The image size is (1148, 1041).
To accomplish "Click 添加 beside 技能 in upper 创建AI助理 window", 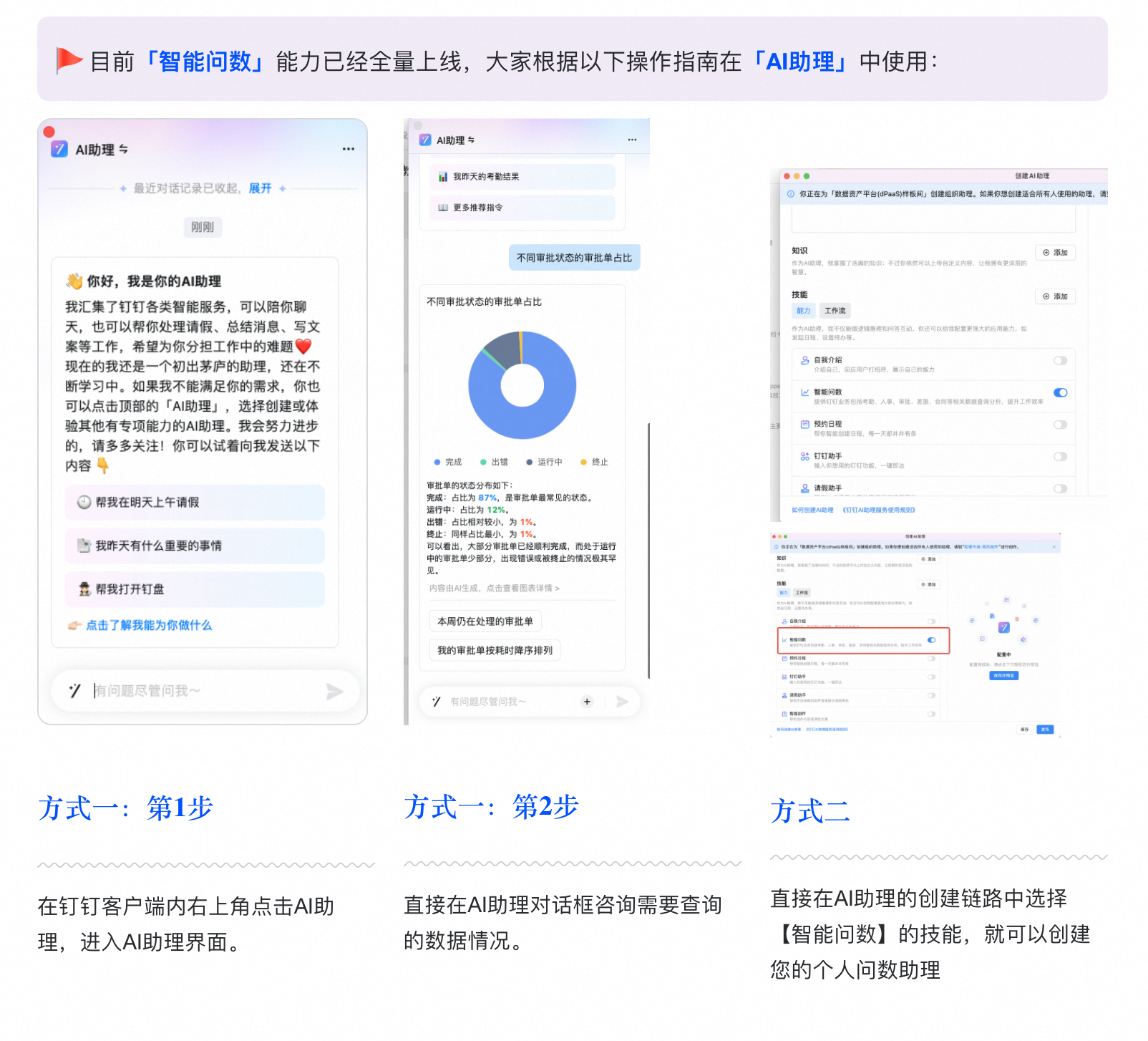I will point(1056,296).
